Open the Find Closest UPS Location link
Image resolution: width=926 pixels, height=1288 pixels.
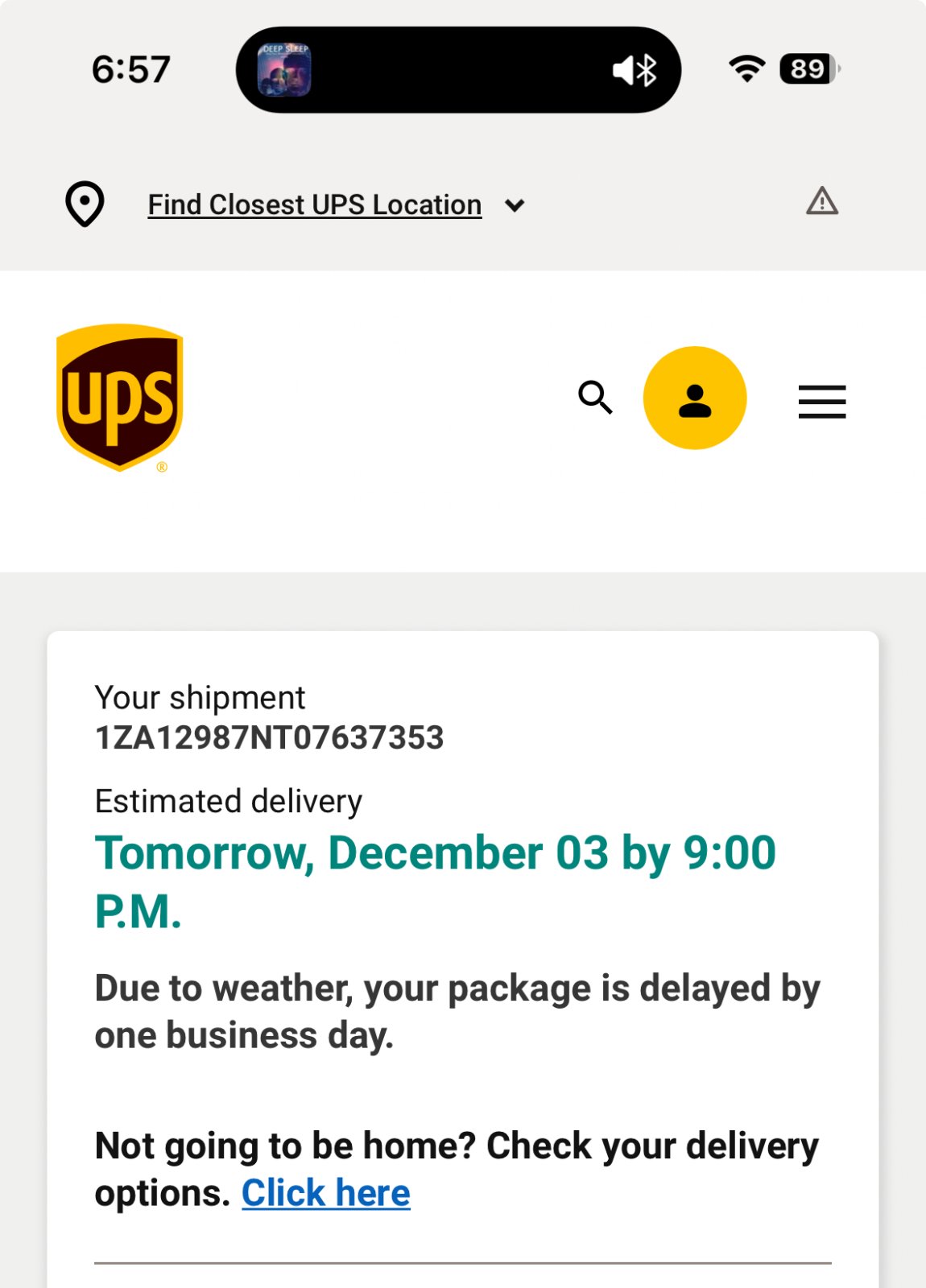314,204
